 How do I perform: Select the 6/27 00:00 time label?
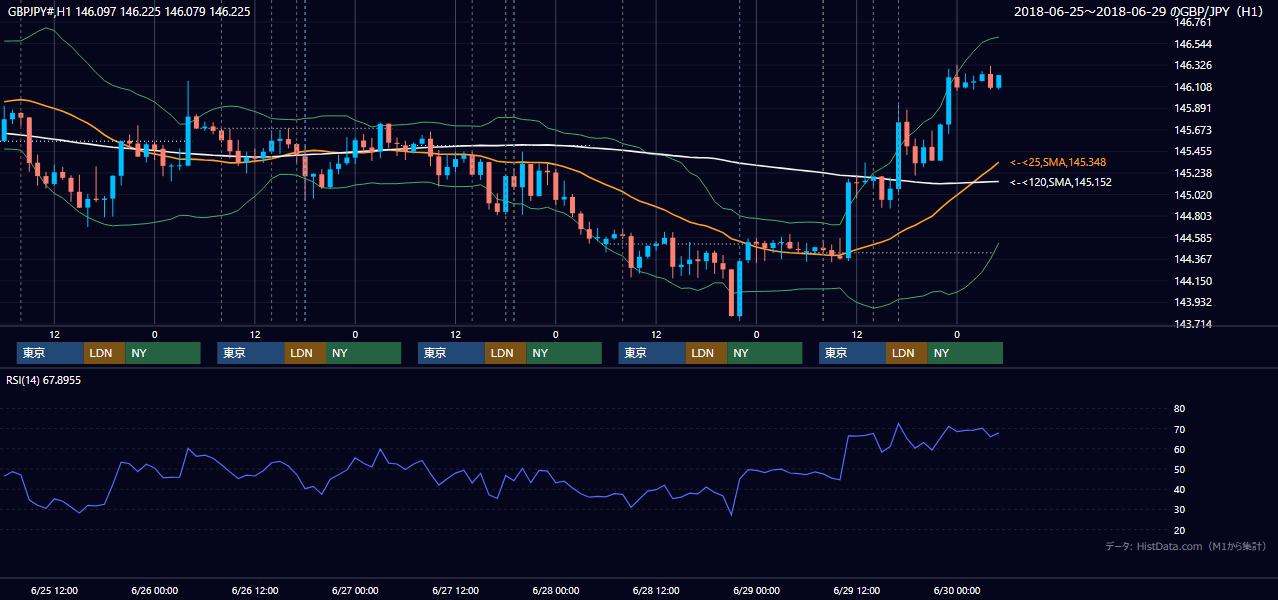coord(355,590)
